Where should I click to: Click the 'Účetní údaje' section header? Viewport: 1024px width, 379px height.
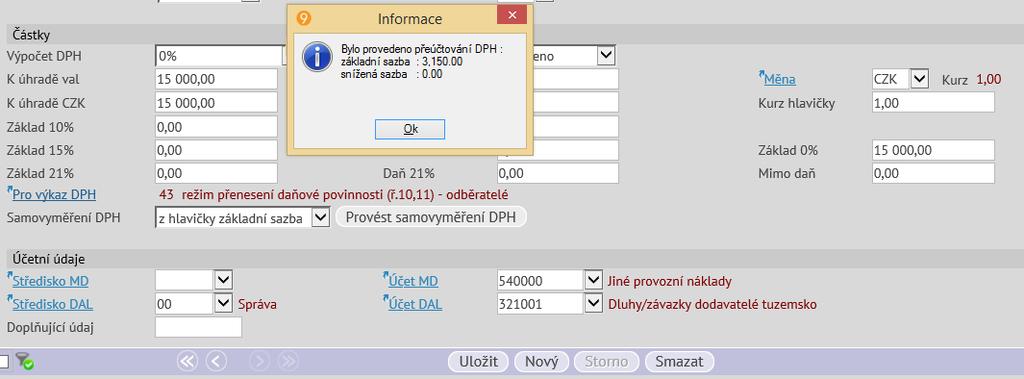click(48, 259)
